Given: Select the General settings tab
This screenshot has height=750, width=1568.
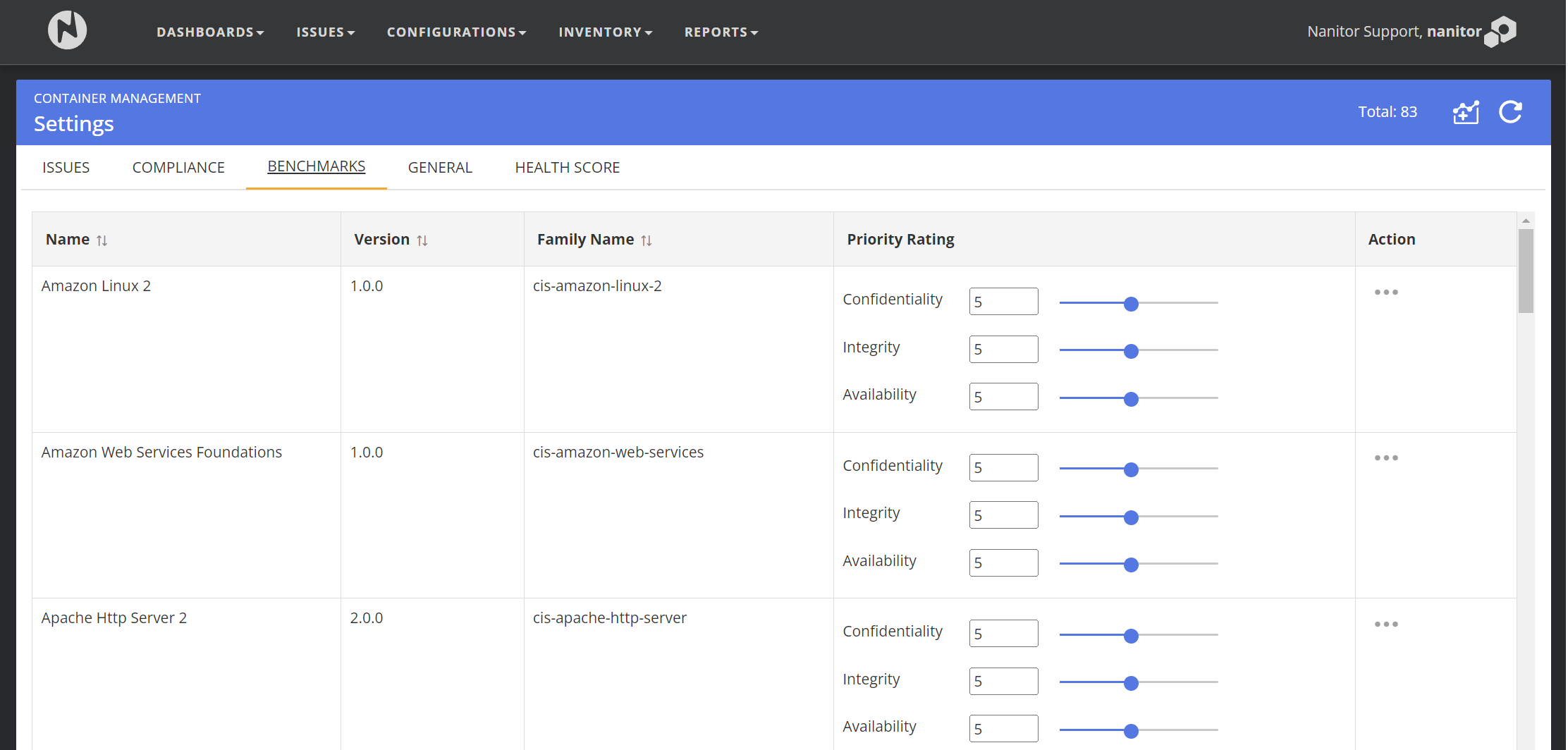Looking at the screenshot, I should point(440,168).
